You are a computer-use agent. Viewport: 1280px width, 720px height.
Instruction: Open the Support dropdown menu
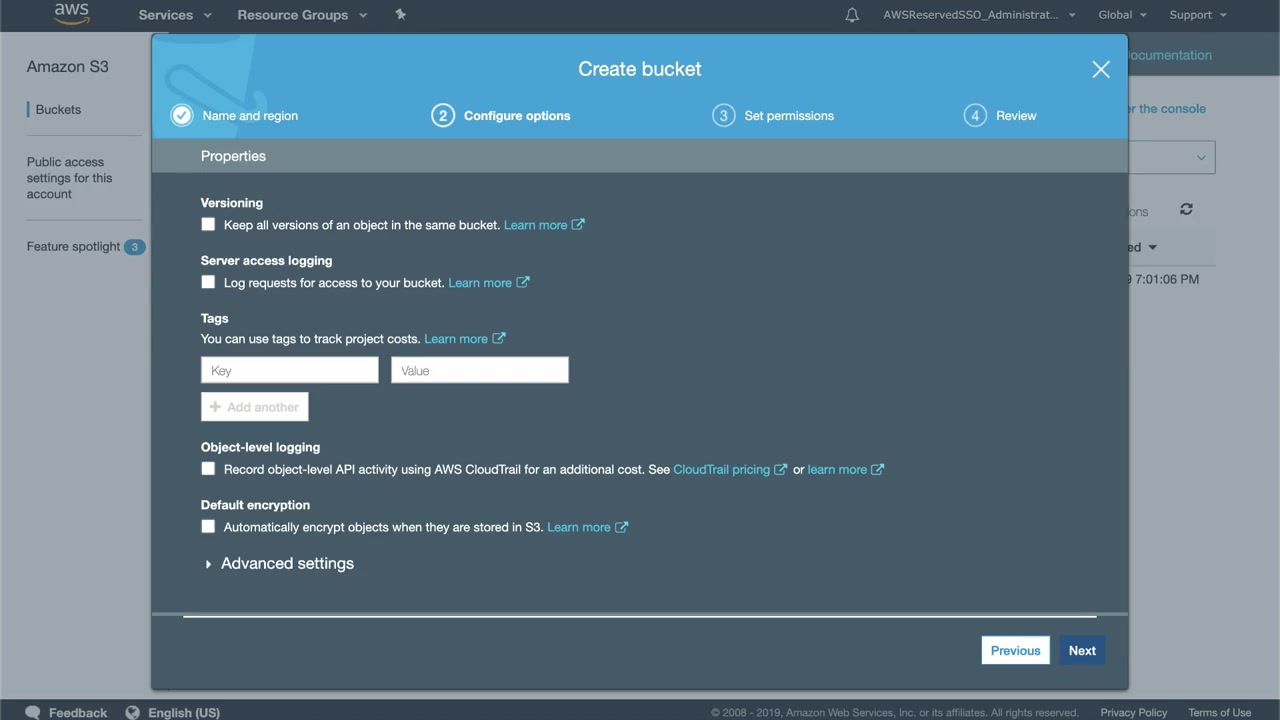[x=1198, y=15]
